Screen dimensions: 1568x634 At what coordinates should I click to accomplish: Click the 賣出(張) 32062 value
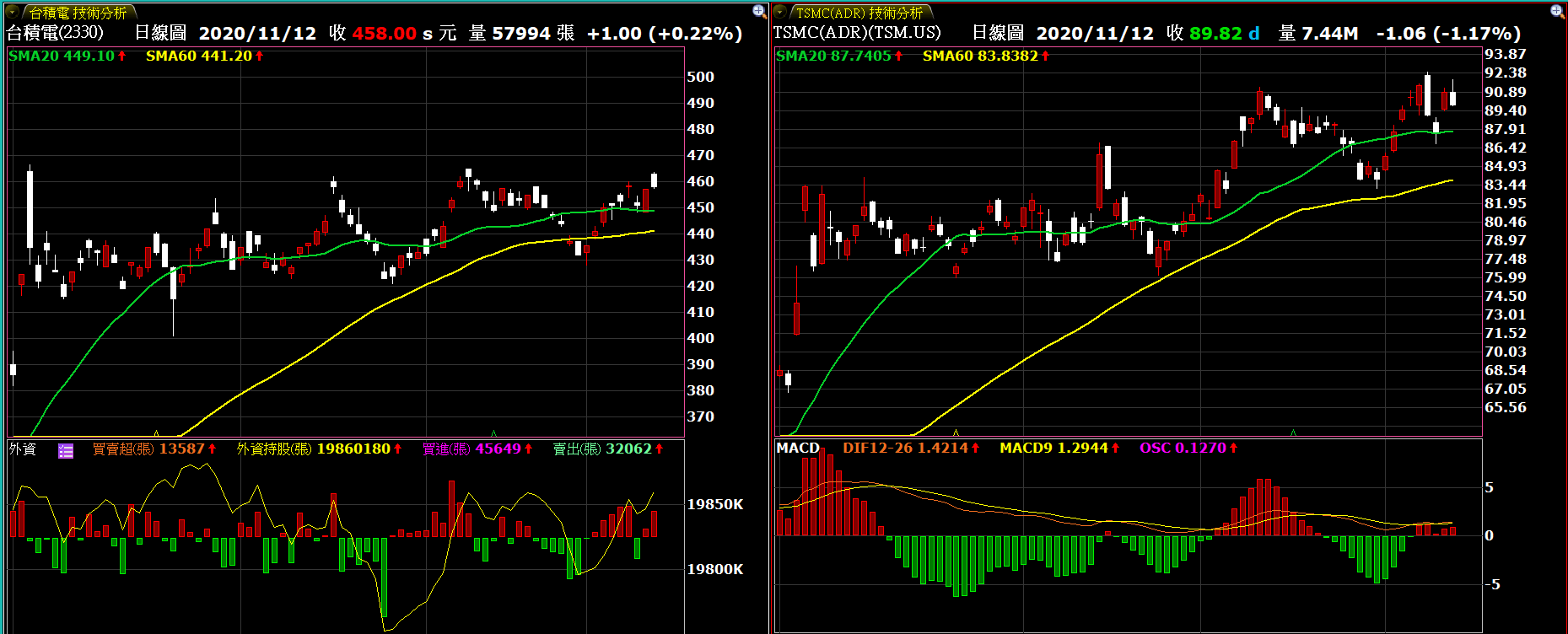(x=603, y=449)
